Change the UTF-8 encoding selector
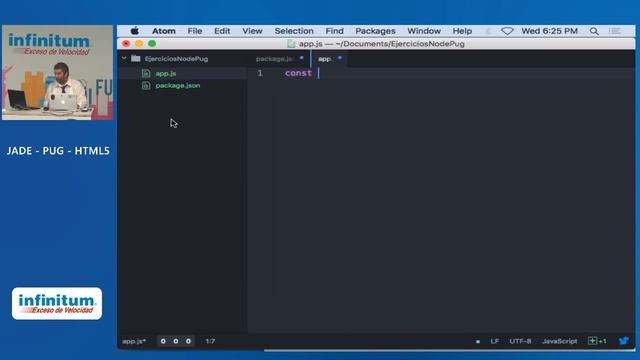The height and width of the screenshot is (360, 640). tap(520, 341)
